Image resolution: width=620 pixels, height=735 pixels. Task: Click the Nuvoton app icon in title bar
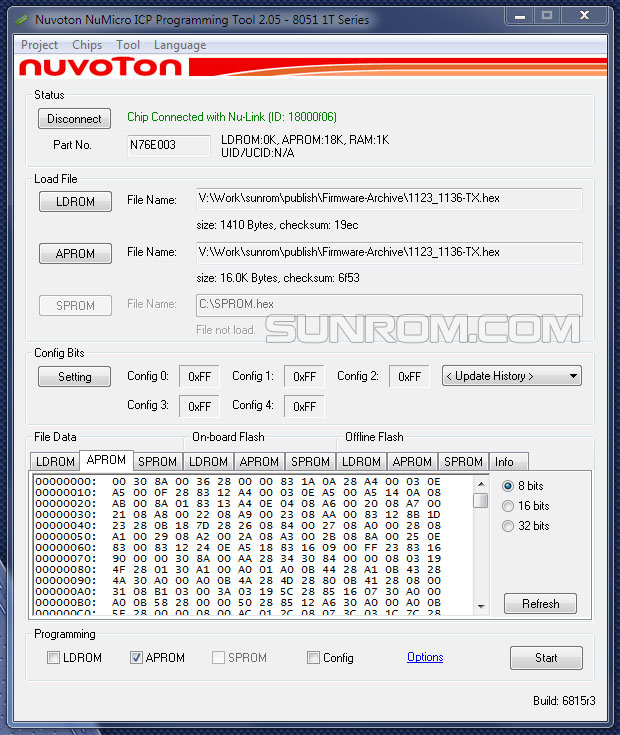[22, 20]
